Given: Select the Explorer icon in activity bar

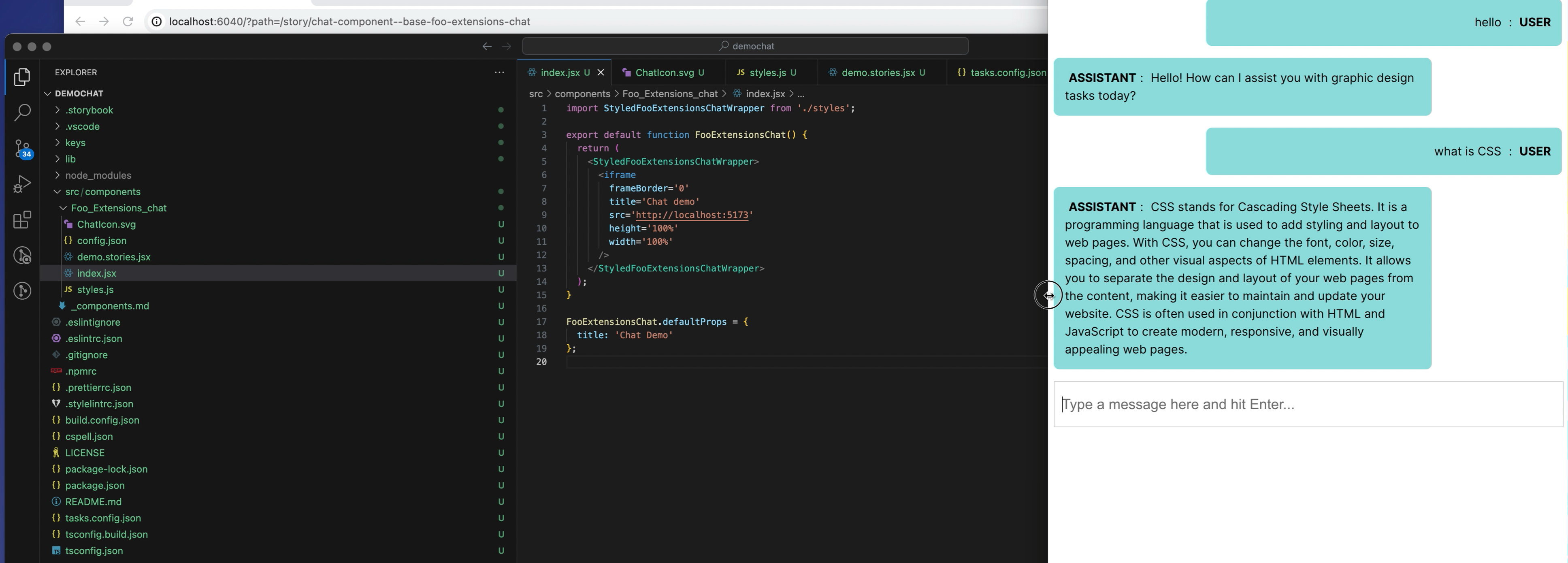Looking at the screenshot, I should (23, 77).
